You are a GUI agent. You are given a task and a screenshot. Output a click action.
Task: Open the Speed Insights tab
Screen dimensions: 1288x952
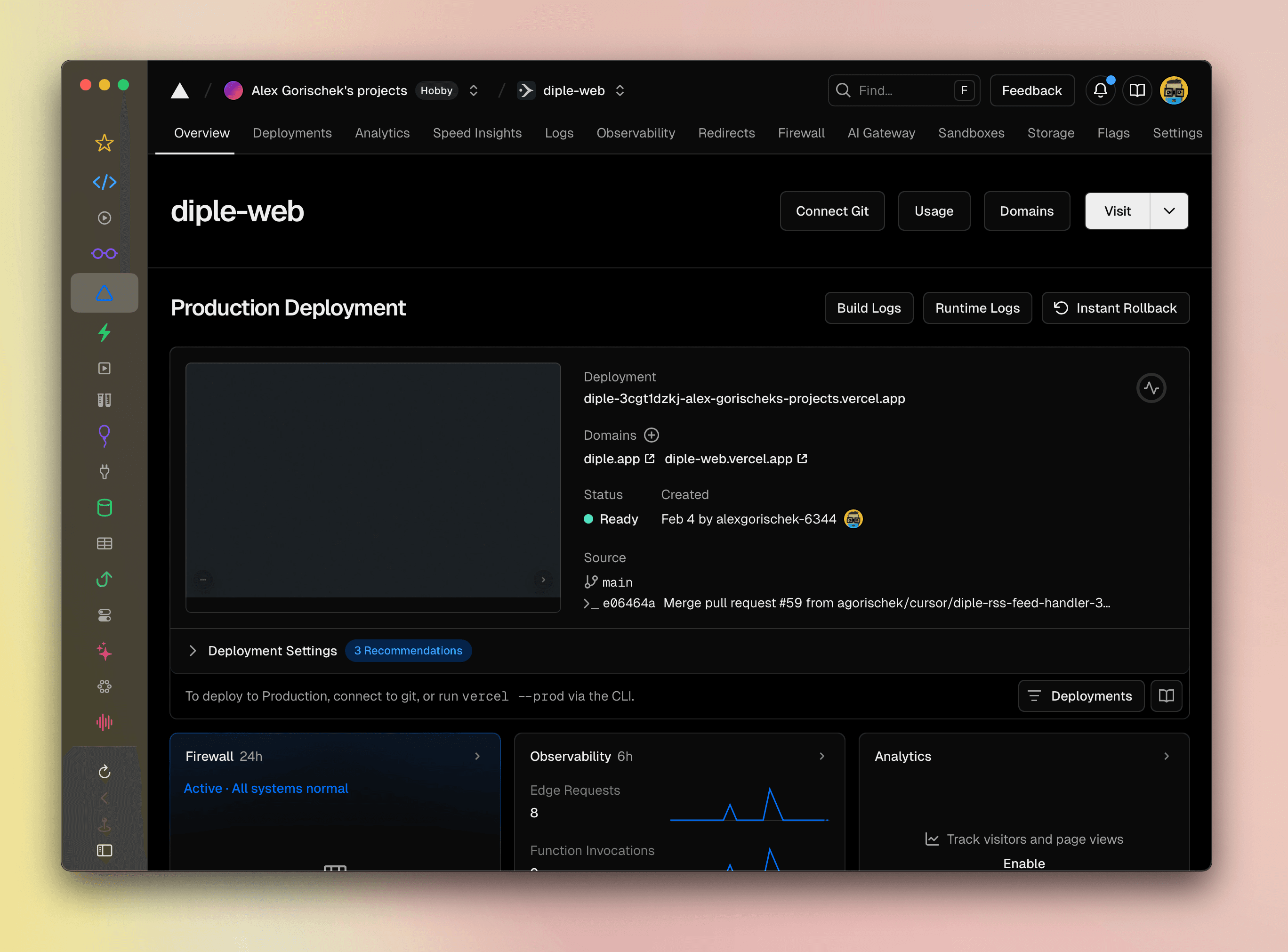(x=477, y=133)
